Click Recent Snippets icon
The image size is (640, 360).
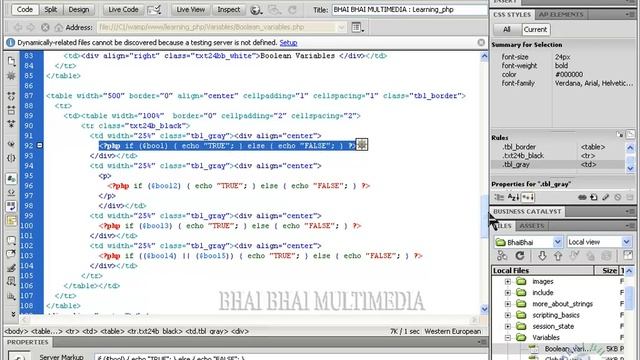pyautogui.click(x=11, y=281)
